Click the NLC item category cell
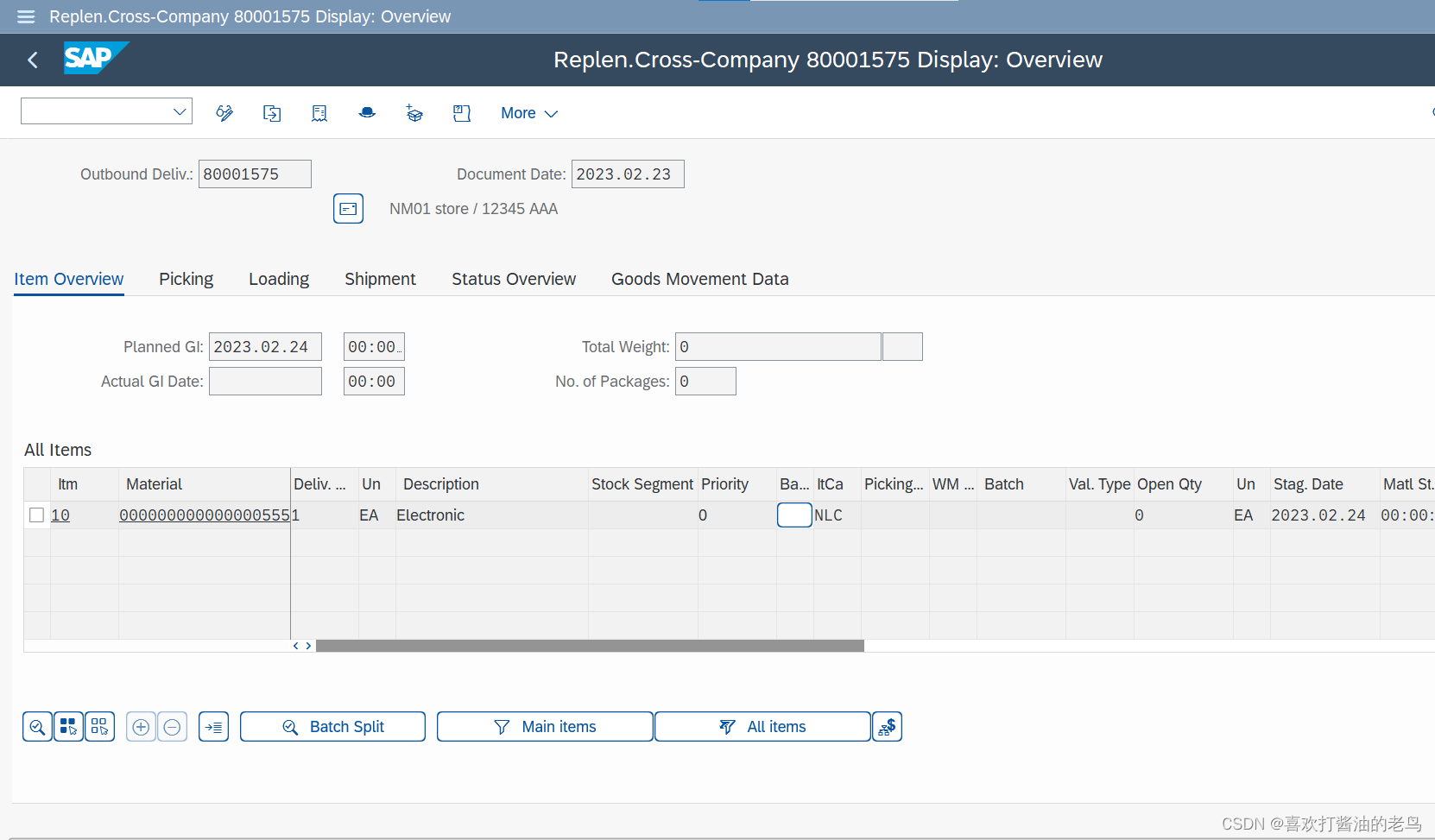The image size is (1435, 840). coord(837,515)
